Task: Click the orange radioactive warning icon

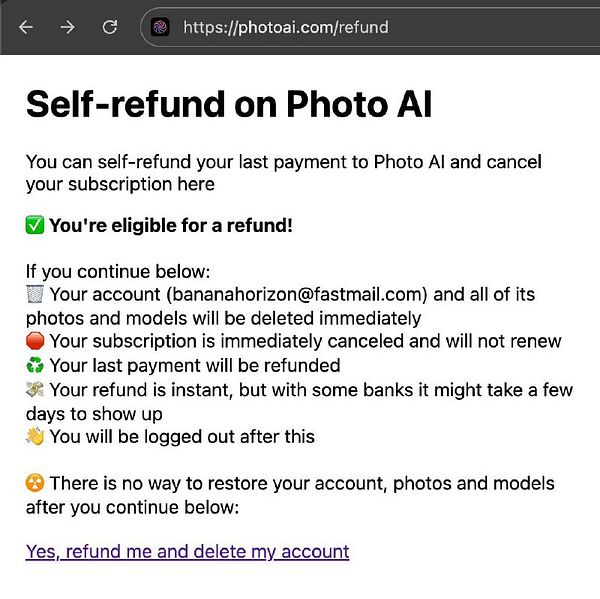Action: (35, 484)
